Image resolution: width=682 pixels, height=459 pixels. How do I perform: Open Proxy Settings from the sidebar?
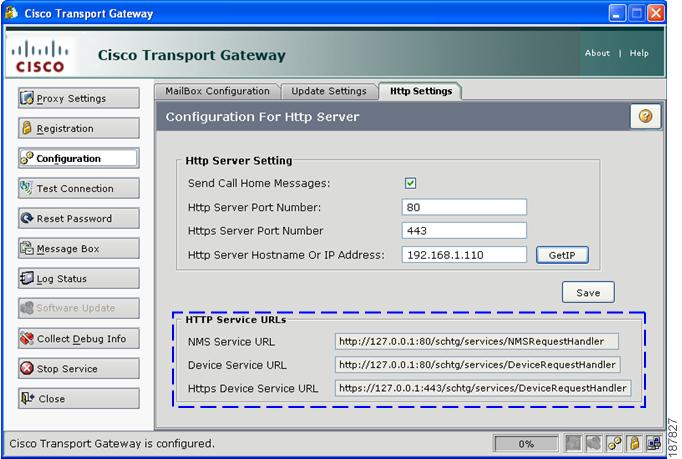[79, 98]
